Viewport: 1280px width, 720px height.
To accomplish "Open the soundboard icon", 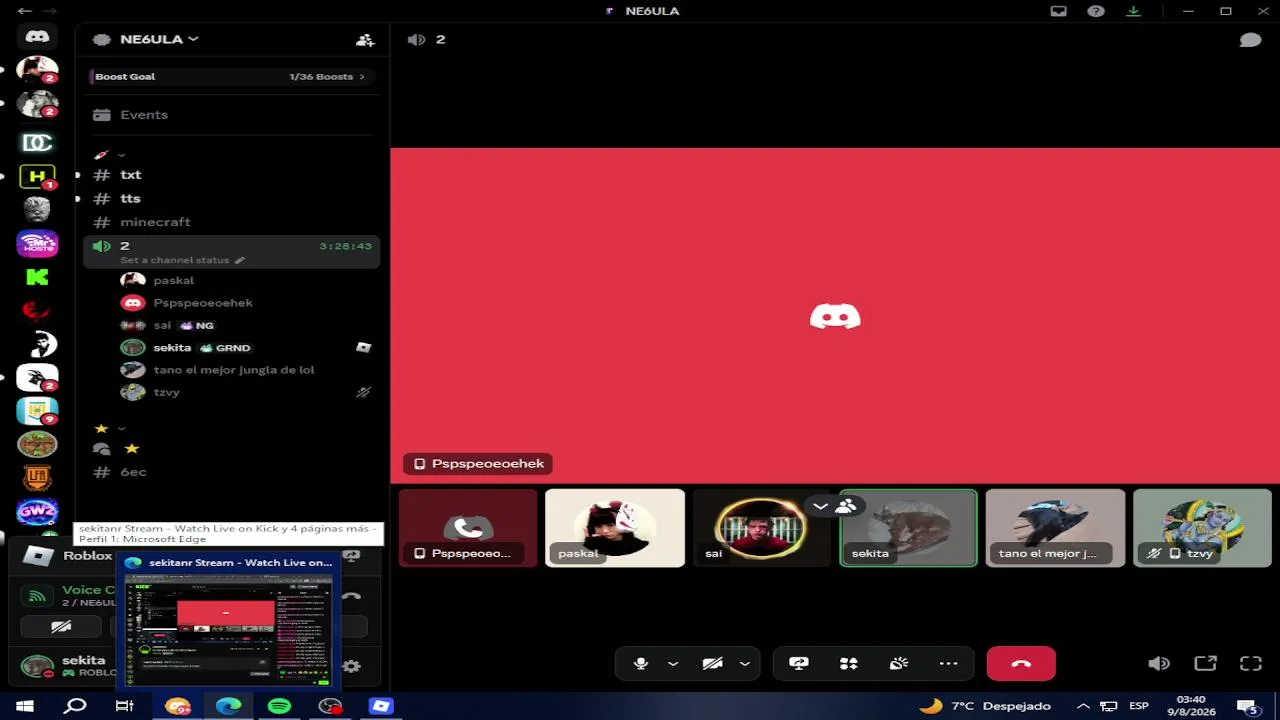I will click(x=898, y=663).
